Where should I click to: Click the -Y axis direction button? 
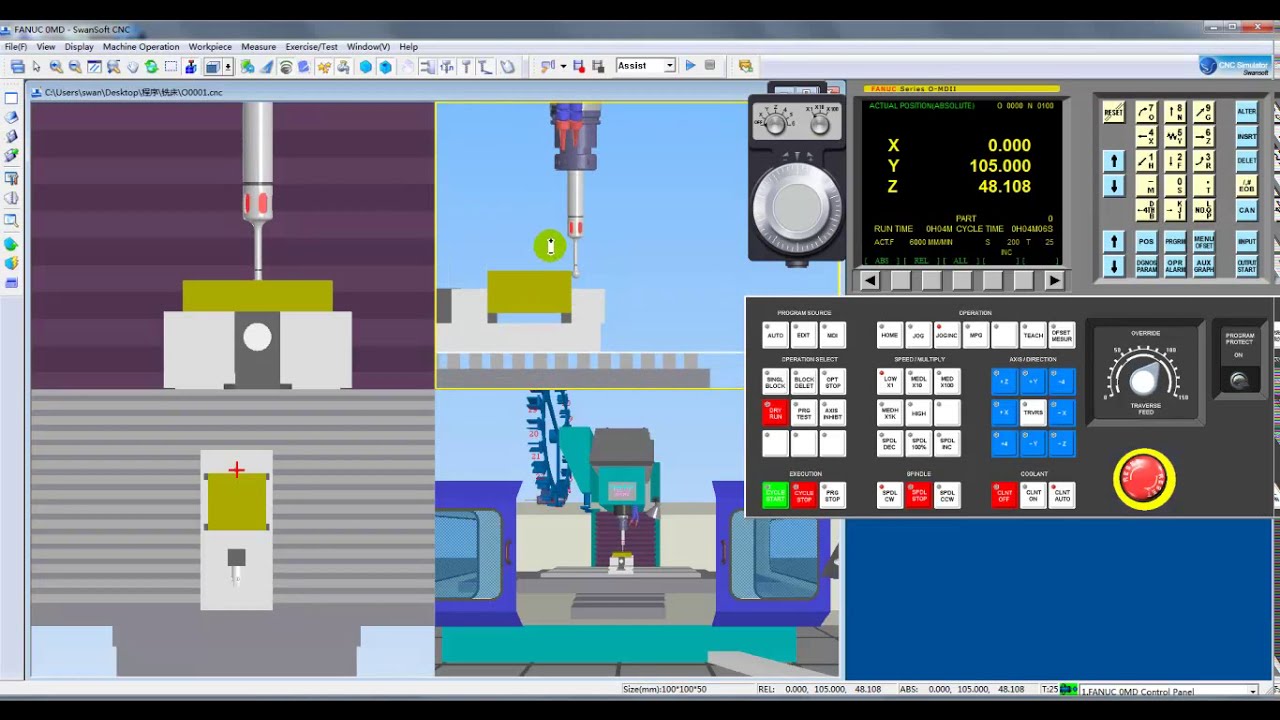tap(1033, 442)
